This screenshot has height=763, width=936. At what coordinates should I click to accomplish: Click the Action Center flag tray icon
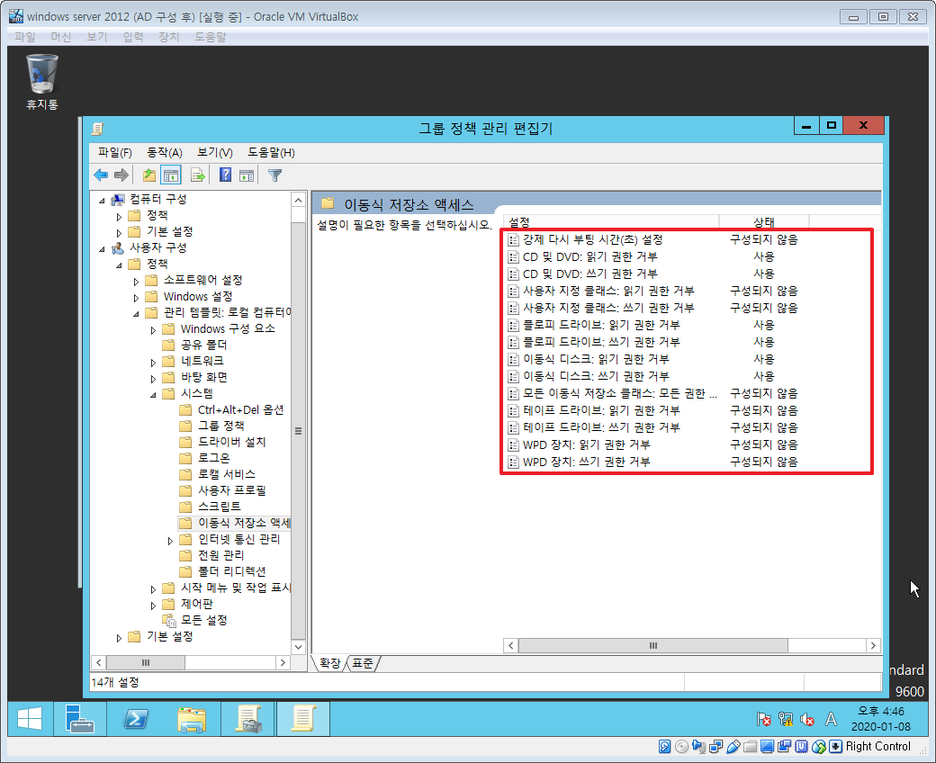click(763, 719)
